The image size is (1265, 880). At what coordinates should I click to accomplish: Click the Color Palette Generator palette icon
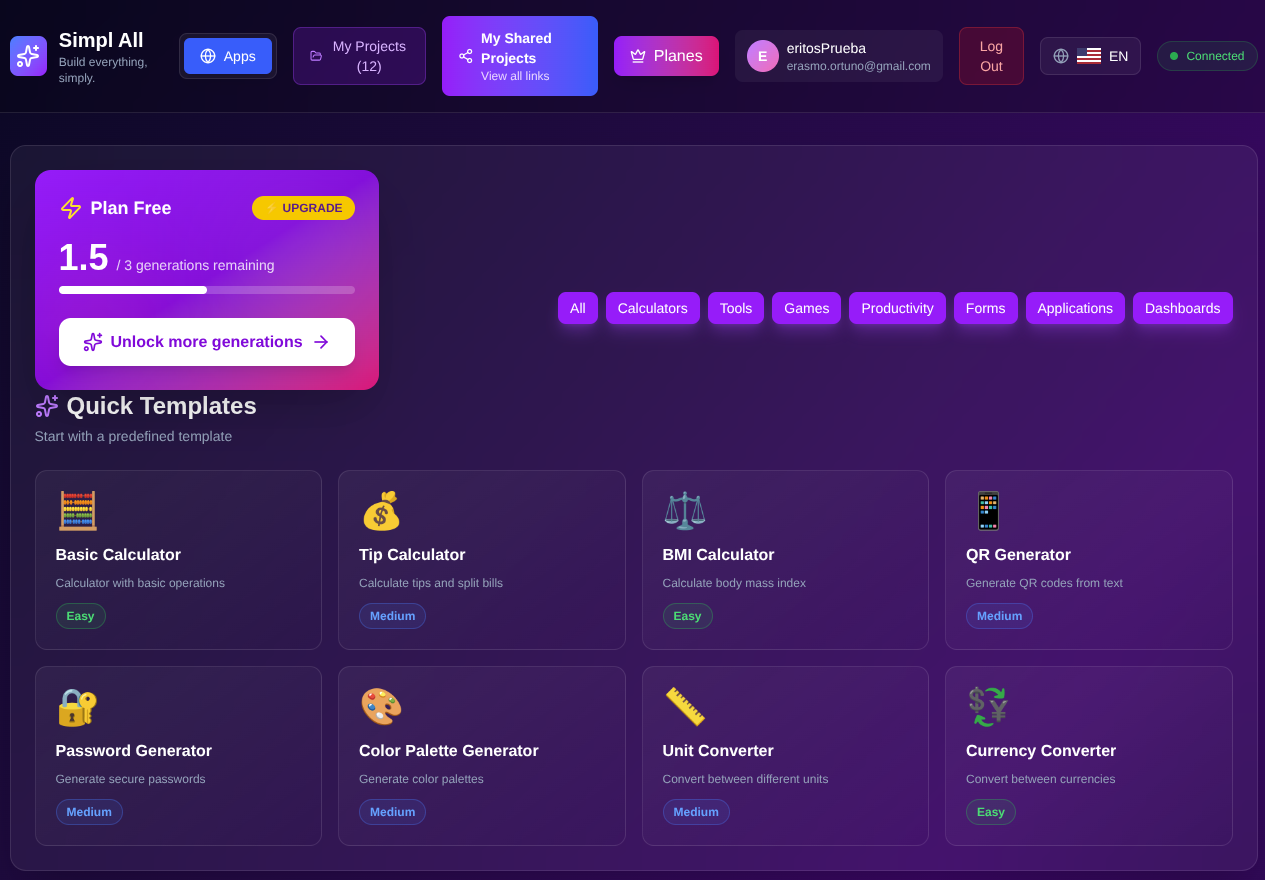pos(381,706)
